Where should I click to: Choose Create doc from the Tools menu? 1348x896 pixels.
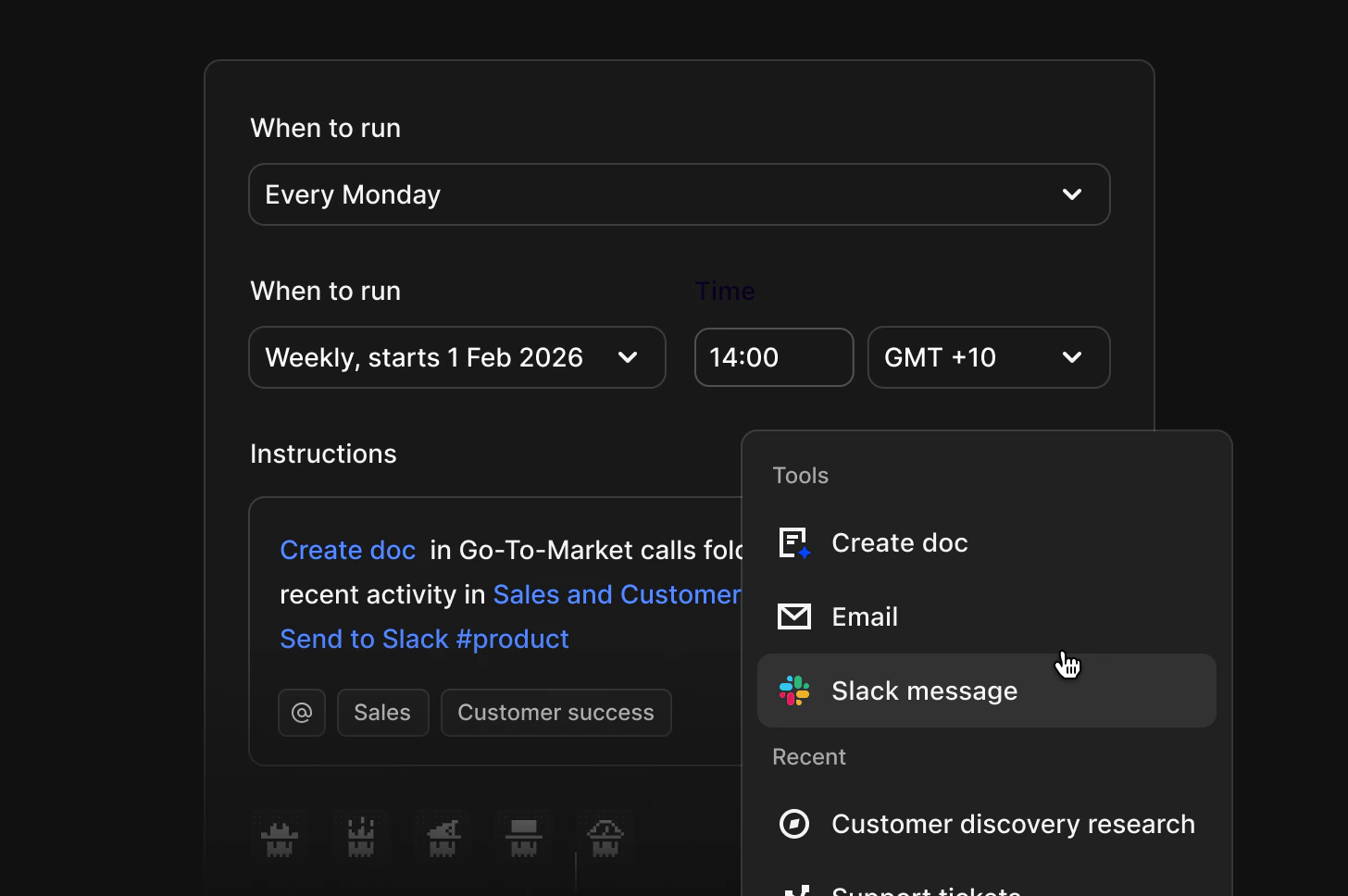coord(986,542)
